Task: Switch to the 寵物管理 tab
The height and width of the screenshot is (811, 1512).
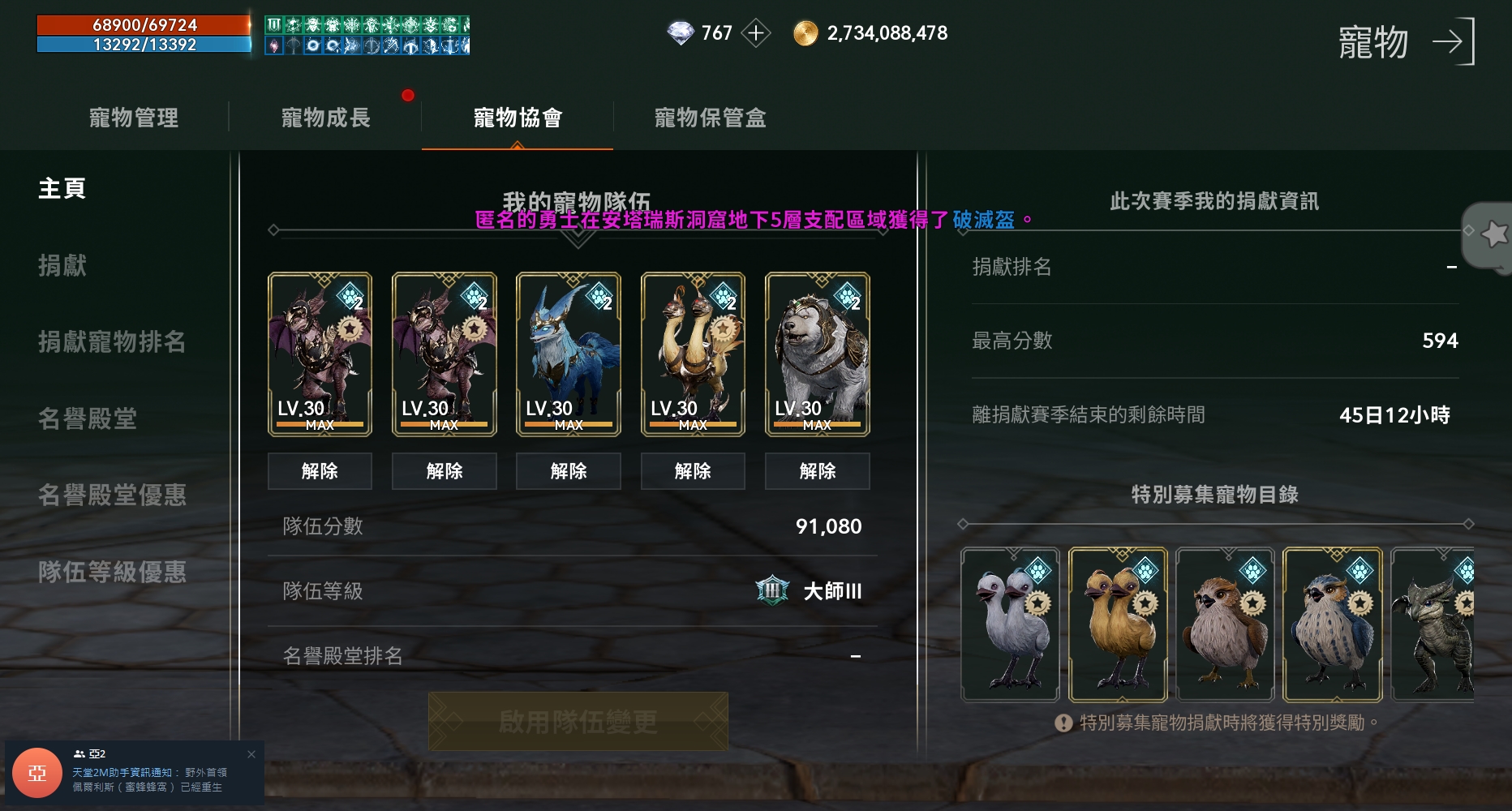Action: click(x=134, y=118)
